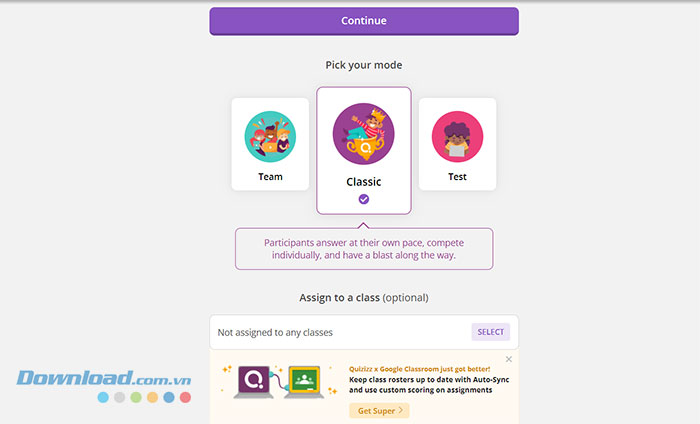The width and height of the screenshot is (700, 424).
Task: Click the pink dot under Download.com.vn logo
Action: (x=184, y=397)
